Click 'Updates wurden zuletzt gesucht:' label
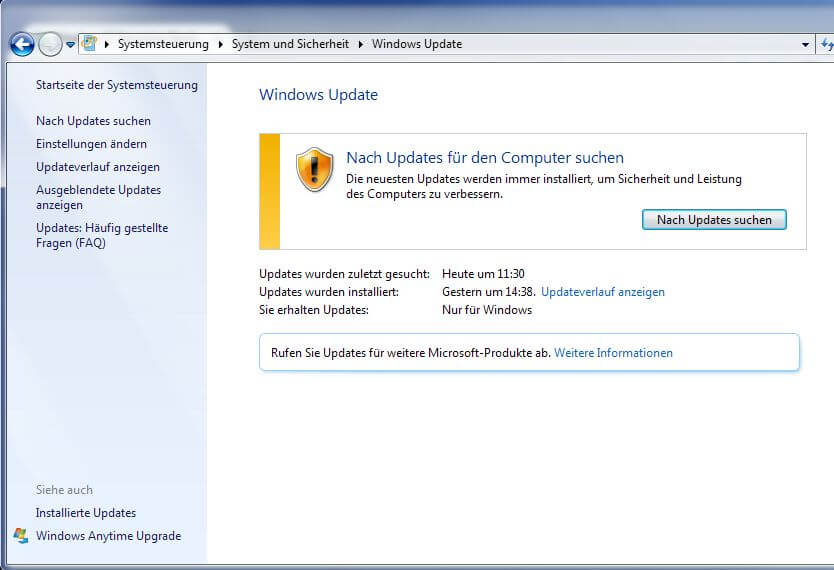 [x=344, y=274]
